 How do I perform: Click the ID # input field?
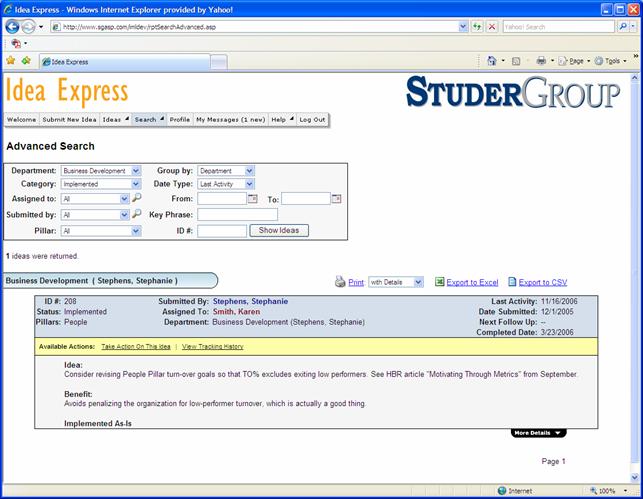(222, 231)
